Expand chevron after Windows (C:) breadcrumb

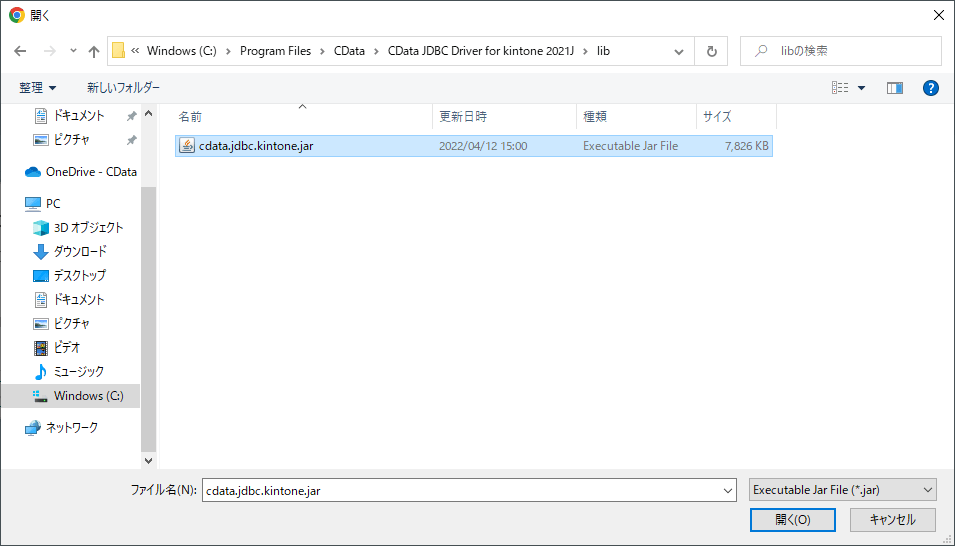click(228, 51)
